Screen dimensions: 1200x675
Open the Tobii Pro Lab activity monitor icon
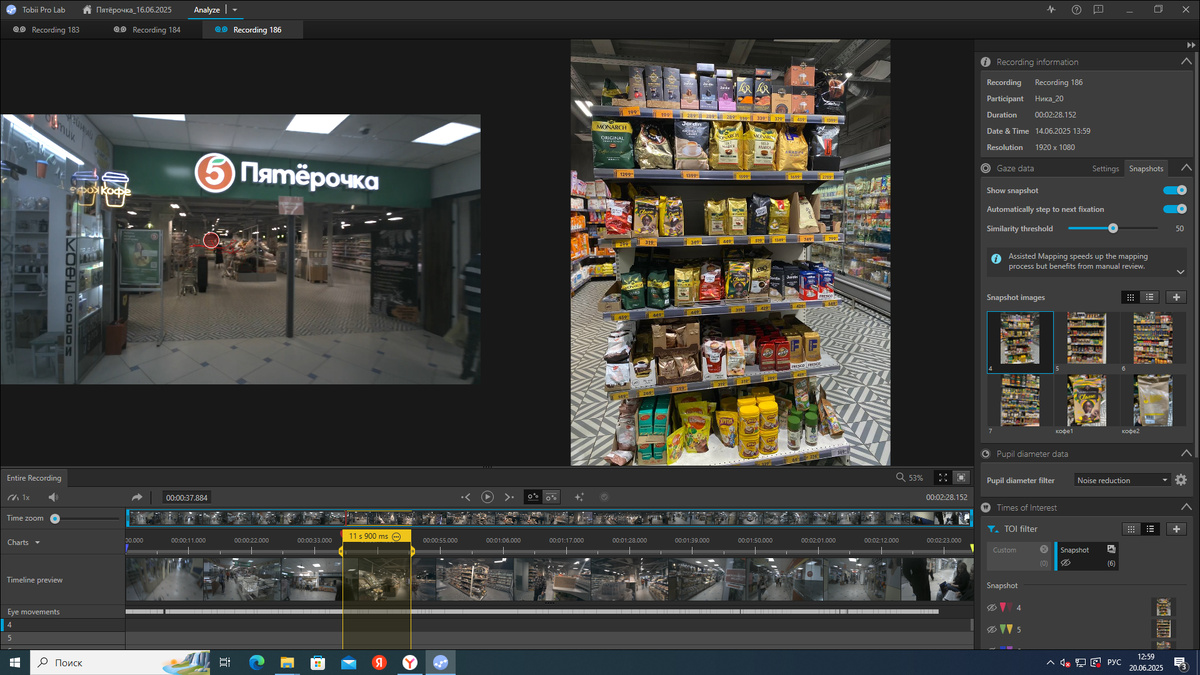coord(1051,9)
